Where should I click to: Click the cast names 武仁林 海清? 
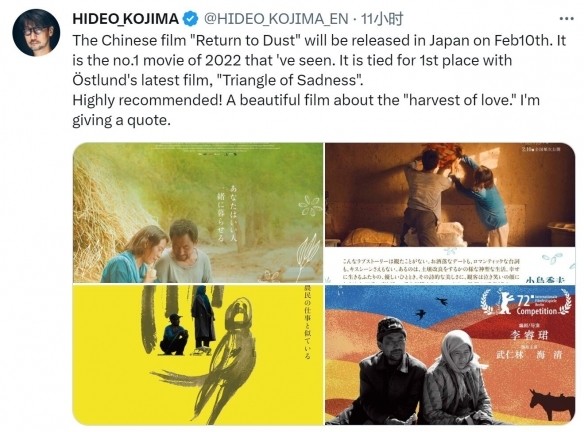click(x=529, y=354)
